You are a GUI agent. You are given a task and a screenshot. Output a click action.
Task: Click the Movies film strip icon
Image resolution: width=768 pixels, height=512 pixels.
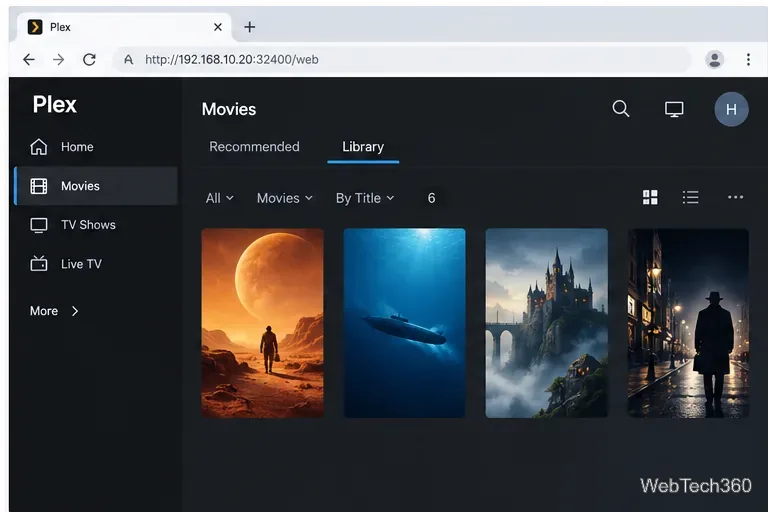point(39,186)
